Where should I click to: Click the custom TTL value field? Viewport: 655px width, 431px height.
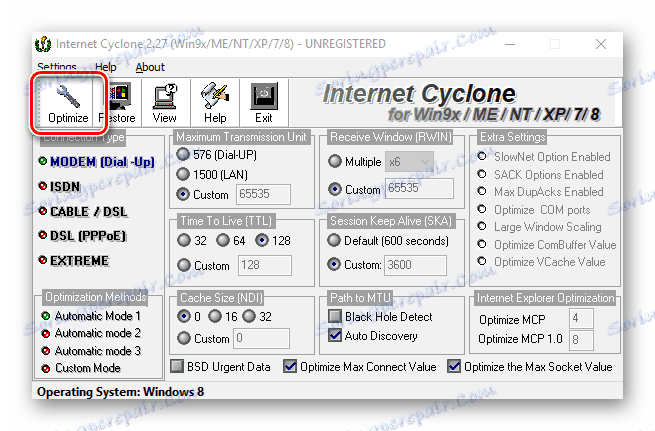(265, 265)
